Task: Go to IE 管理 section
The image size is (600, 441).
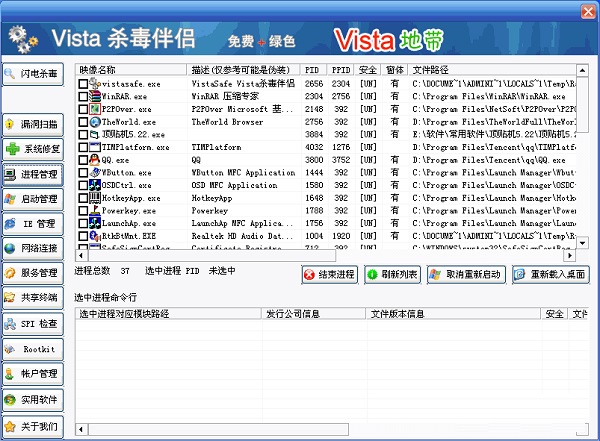Action: point(33,224)
